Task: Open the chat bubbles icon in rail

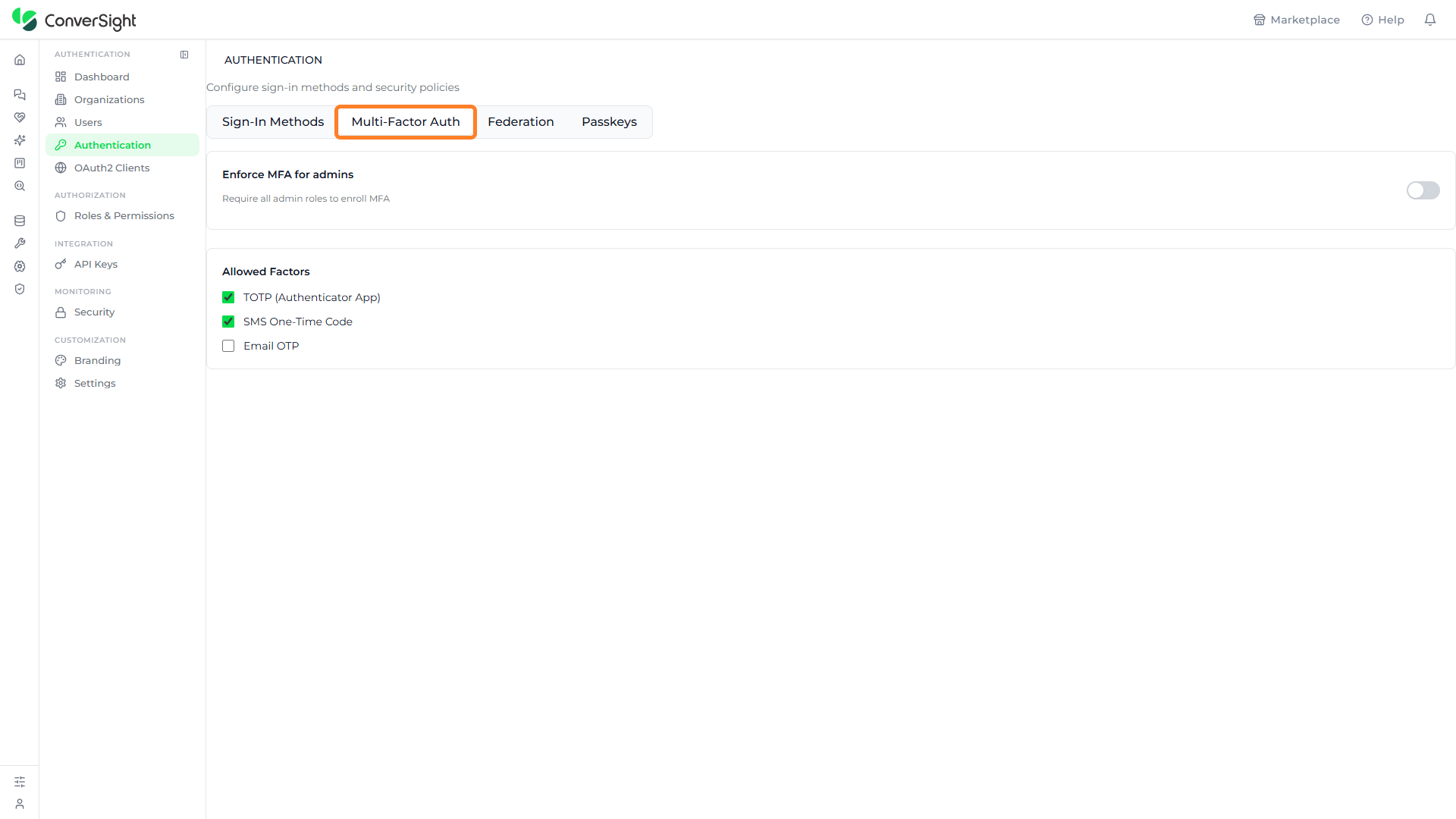Action: click(20, 95)
